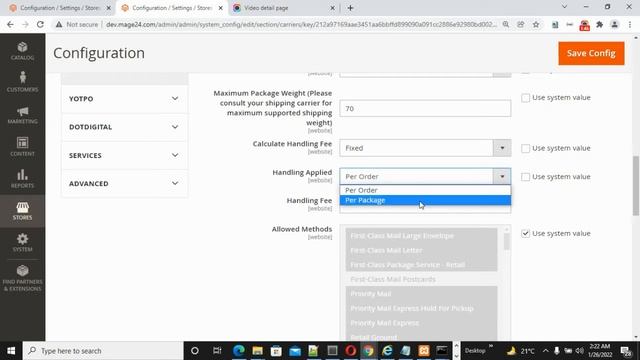The width and height of the screenshot is (640, 360).
Task: Expand the ADVANCED section
Action: click(x=124, y=184)
